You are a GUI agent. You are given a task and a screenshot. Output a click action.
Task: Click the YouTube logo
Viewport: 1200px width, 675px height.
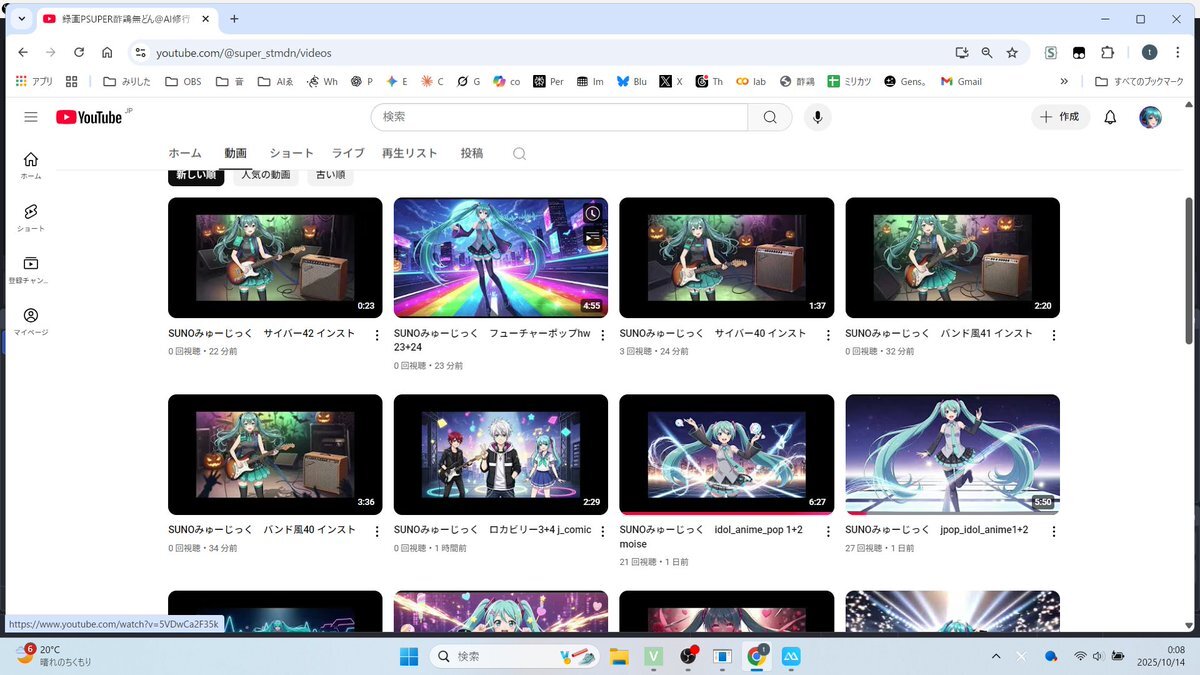point(90,117)
